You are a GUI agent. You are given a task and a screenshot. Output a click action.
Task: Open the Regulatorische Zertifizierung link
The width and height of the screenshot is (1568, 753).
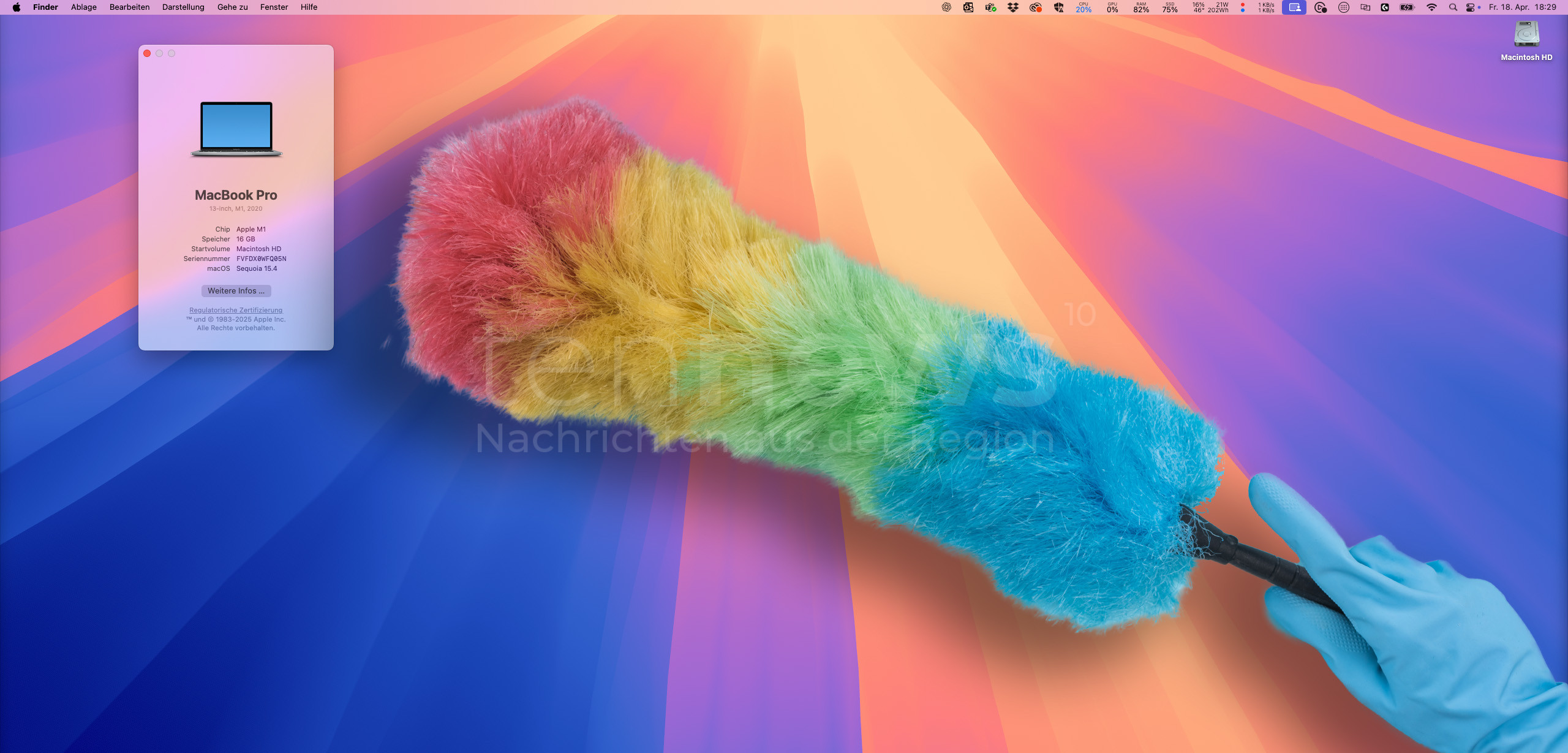click(x=236, y=310)
